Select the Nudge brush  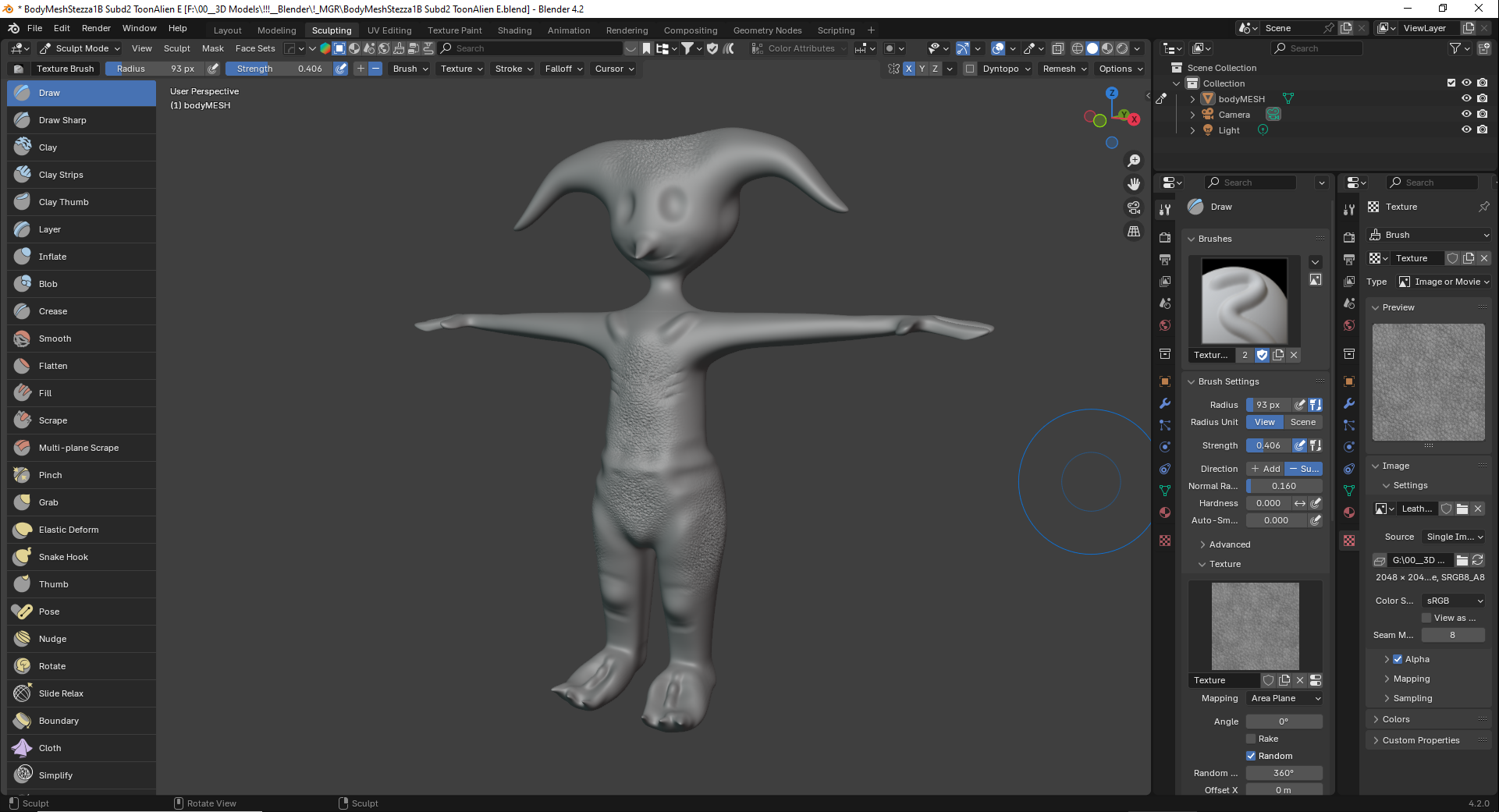[x=82, y=639]
